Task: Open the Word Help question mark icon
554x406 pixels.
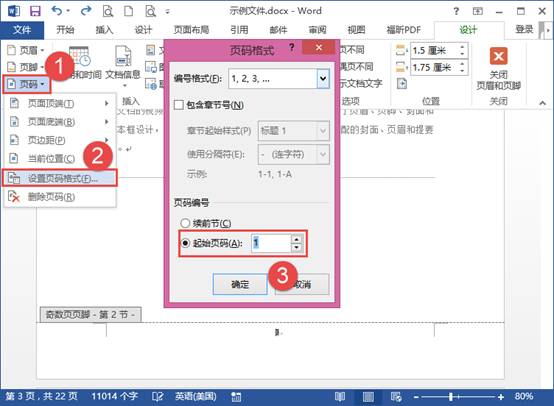Action: click(x=456, y=11)
